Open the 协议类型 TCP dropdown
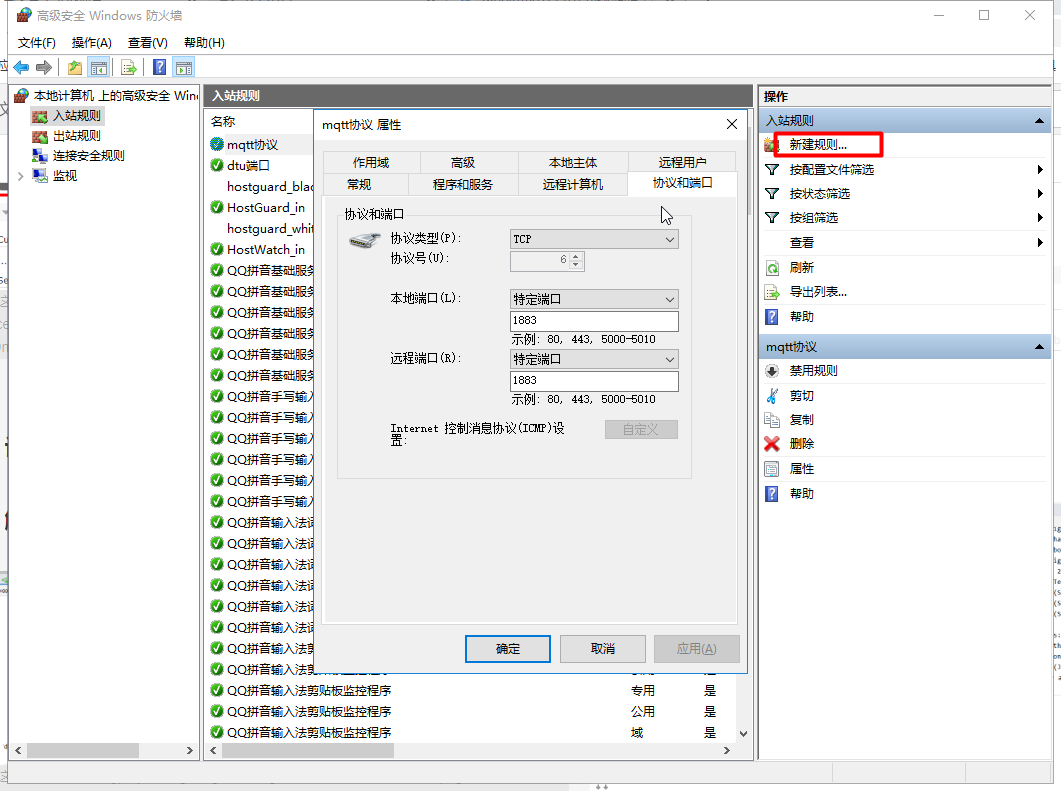The height and width of the screenshot is (791, 1061). [594, 239]
